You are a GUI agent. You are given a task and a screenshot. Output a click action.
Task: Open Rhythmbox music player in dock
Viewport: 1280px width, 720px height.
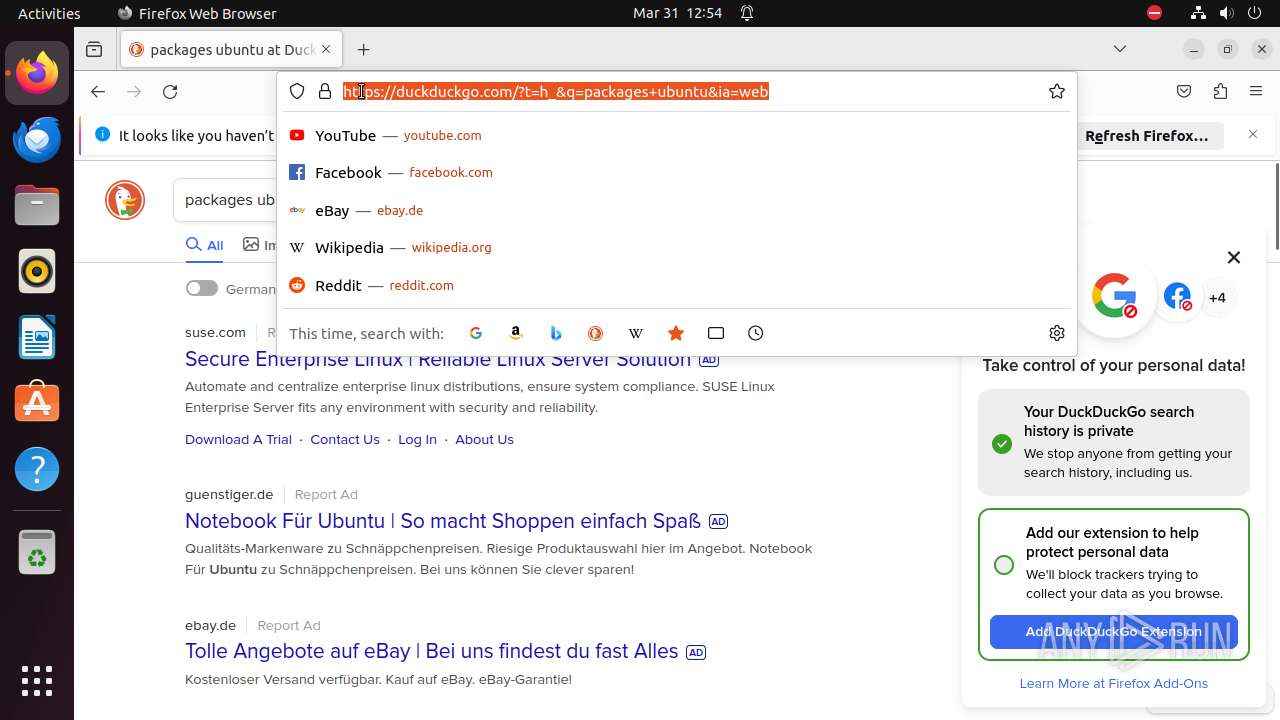[x=37, y=271]
